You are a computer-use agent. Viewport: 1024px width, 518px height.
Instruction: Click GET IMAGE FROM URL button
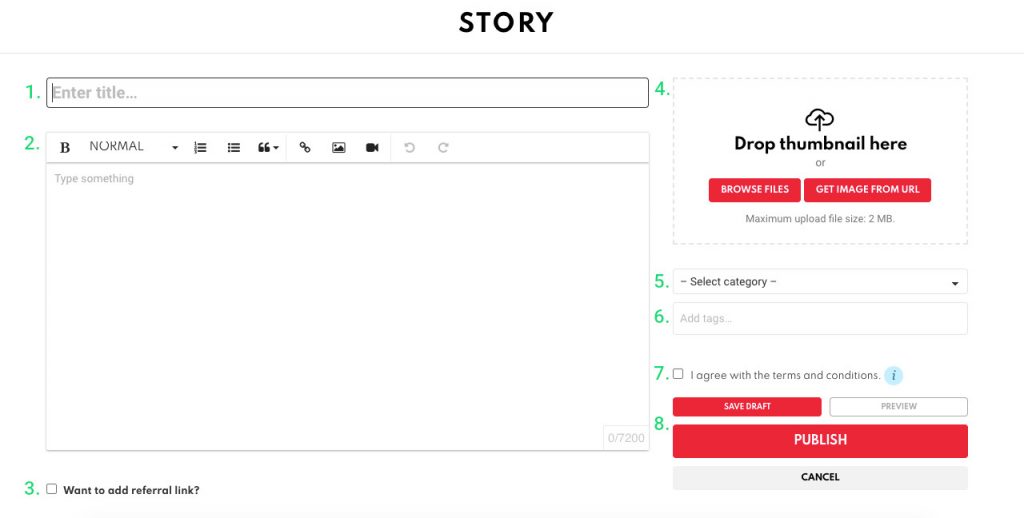coord(867,190)
